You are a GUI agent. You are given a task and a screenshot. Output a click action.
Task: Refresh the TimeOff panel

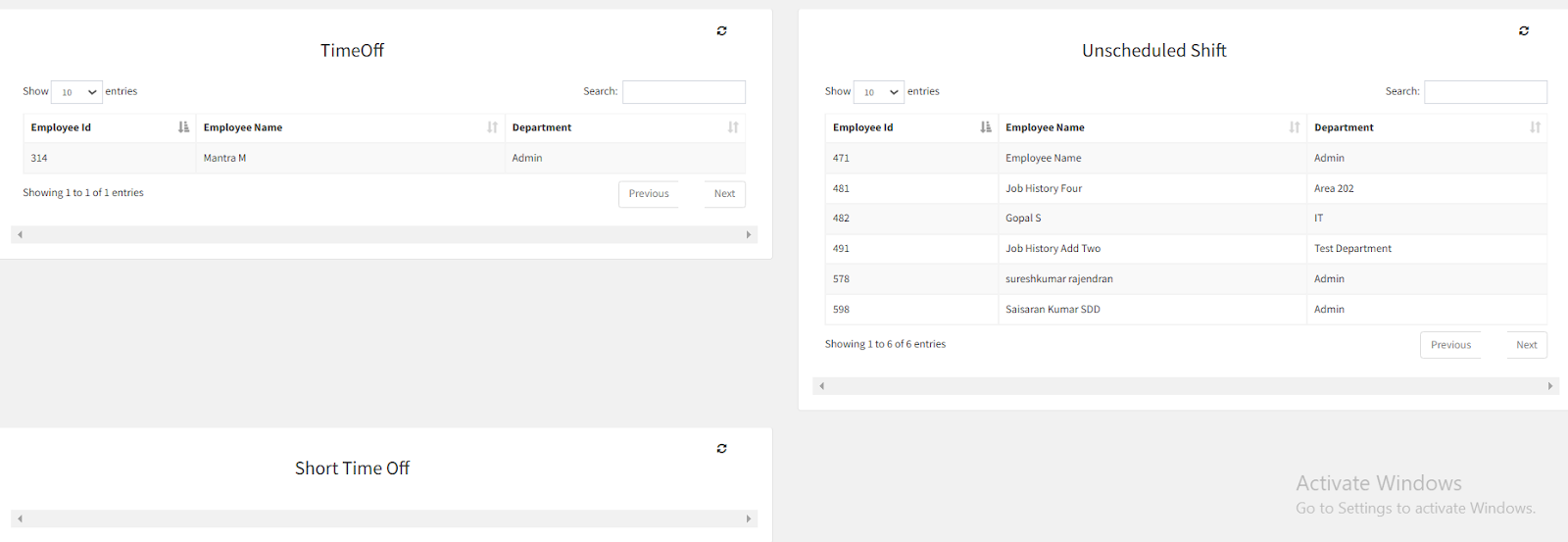coord(721,31)
